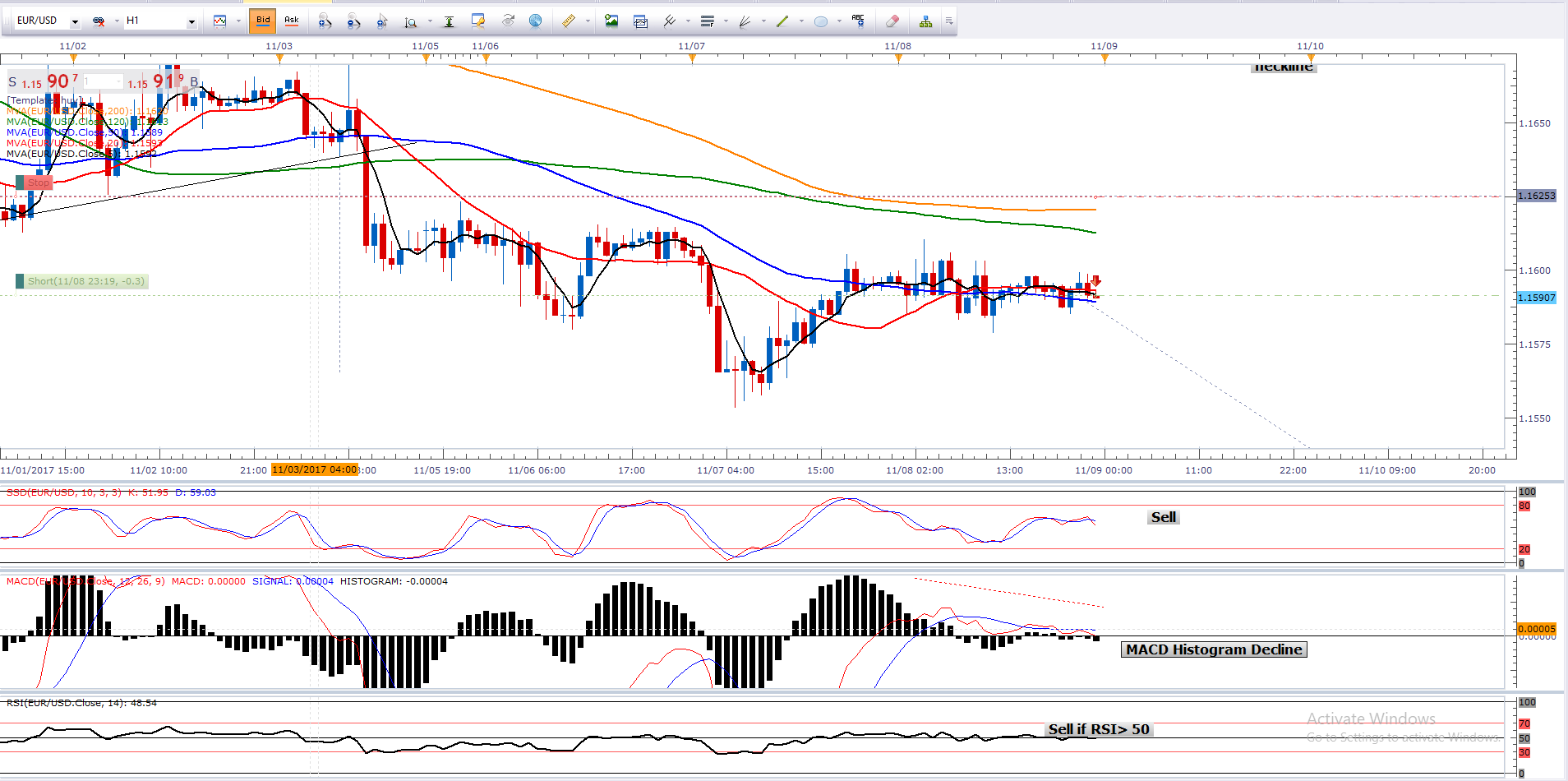Screen dimensions: 1568x781
Task: Click the Short position label on chart
Action: coord(85,281)
